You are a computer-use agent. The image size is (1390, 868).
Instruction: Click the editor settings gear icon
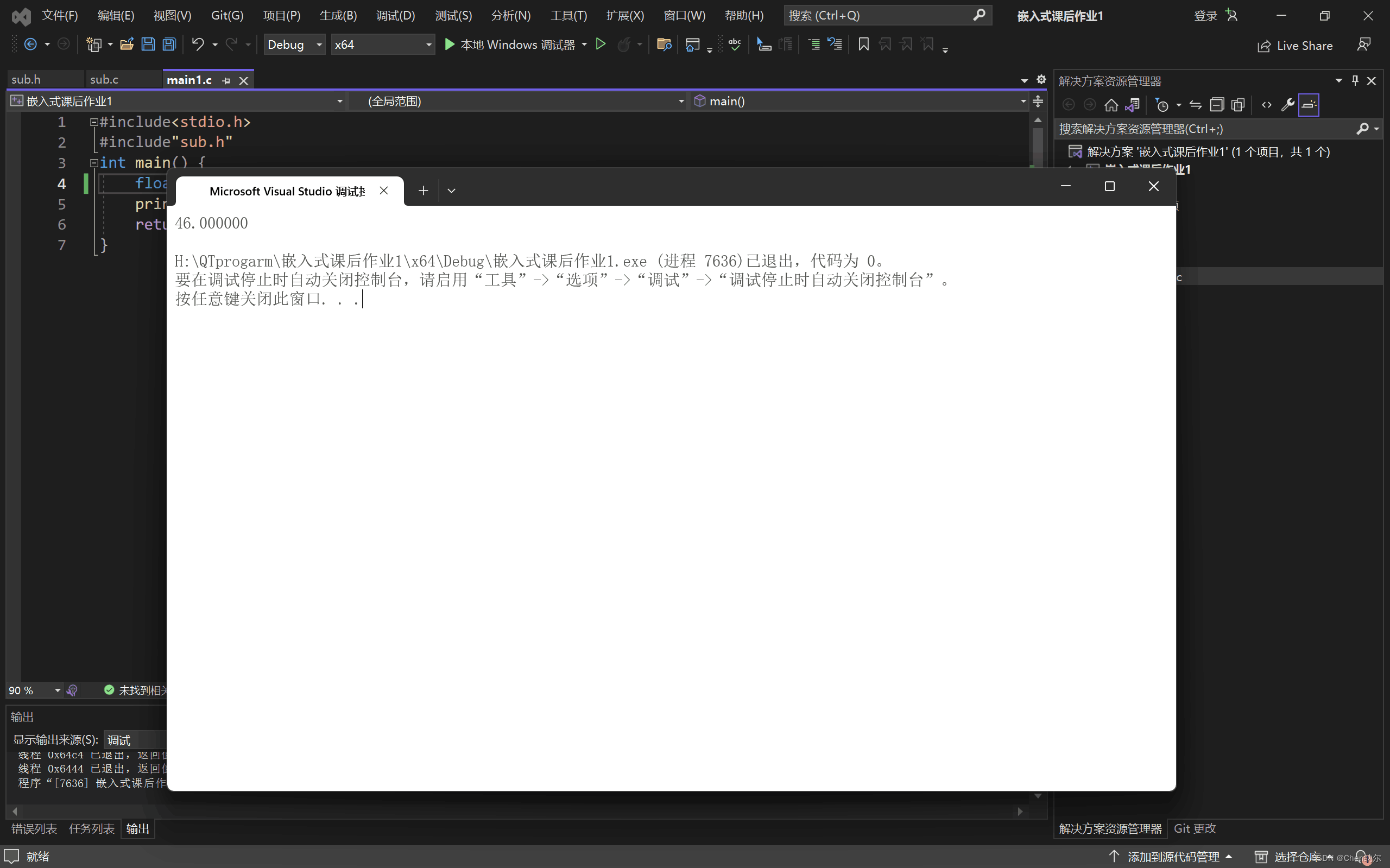click(x=1041, y=80)
